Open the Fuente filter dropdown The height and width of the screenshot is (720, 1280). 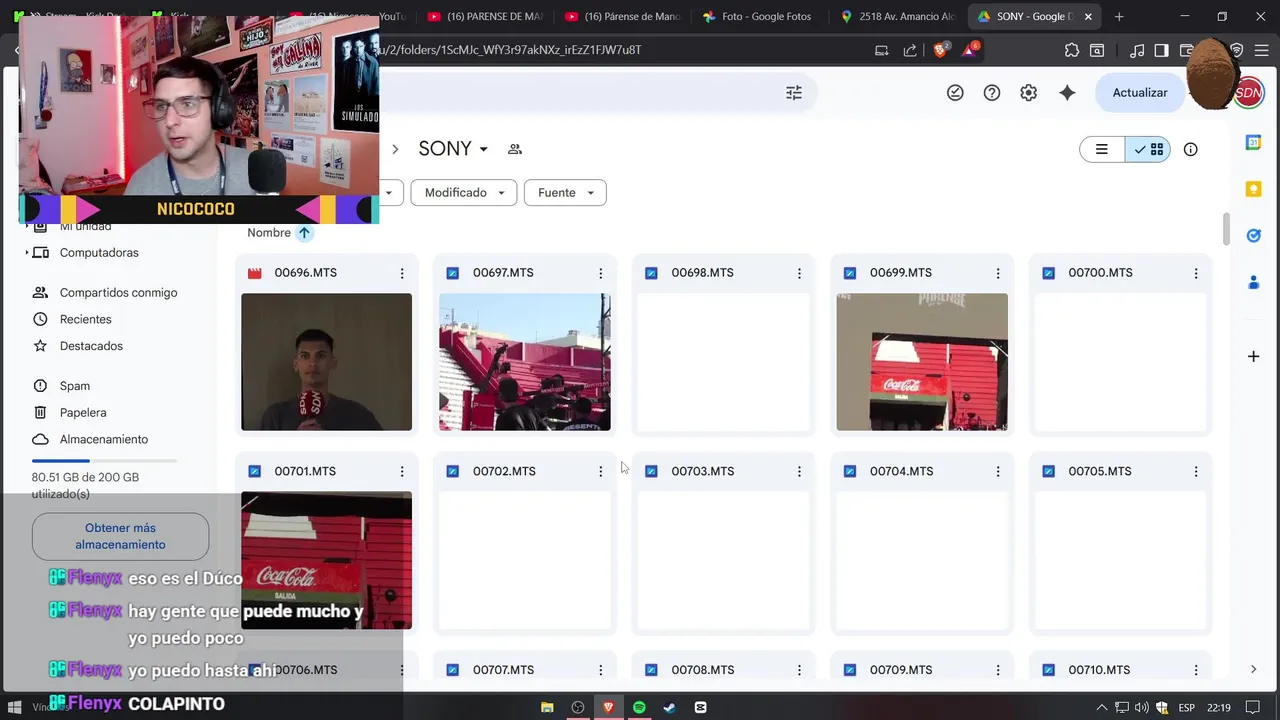pyautogui.click(x=565, y=192)
